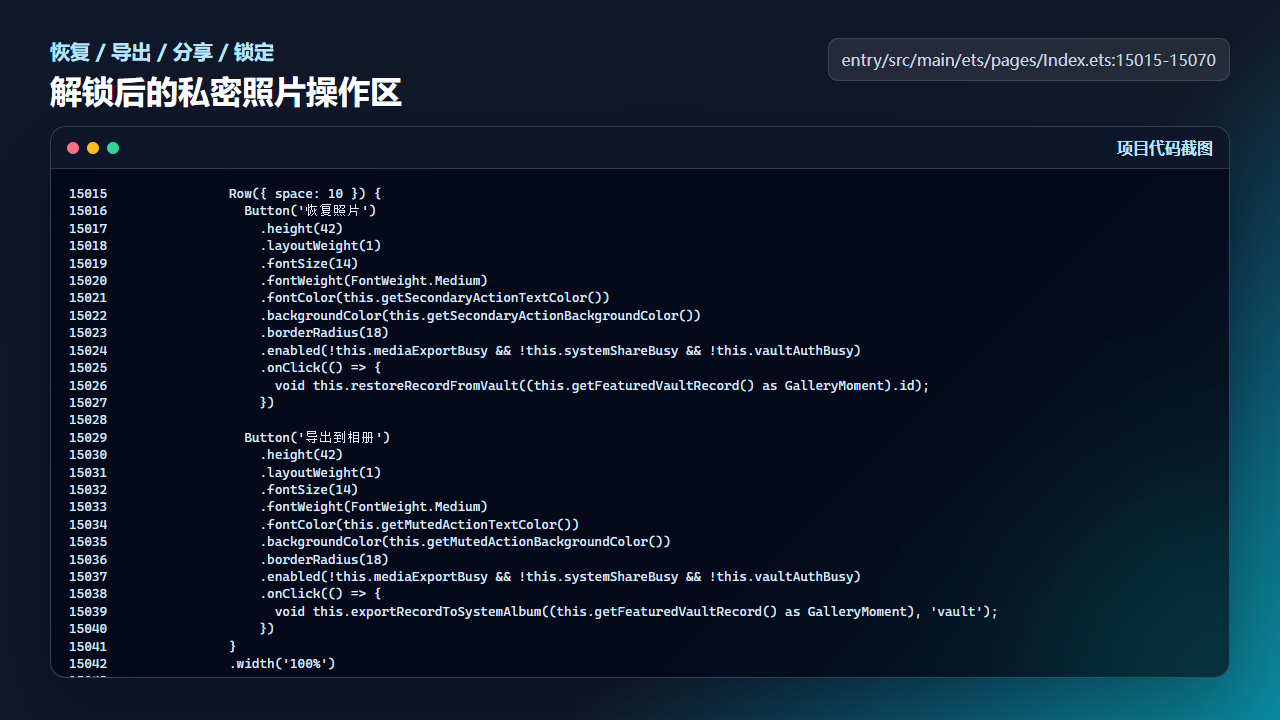Click .fontSize(14) on line 15019
This screenshot has width=1280, height=720.
pos(309,264)
